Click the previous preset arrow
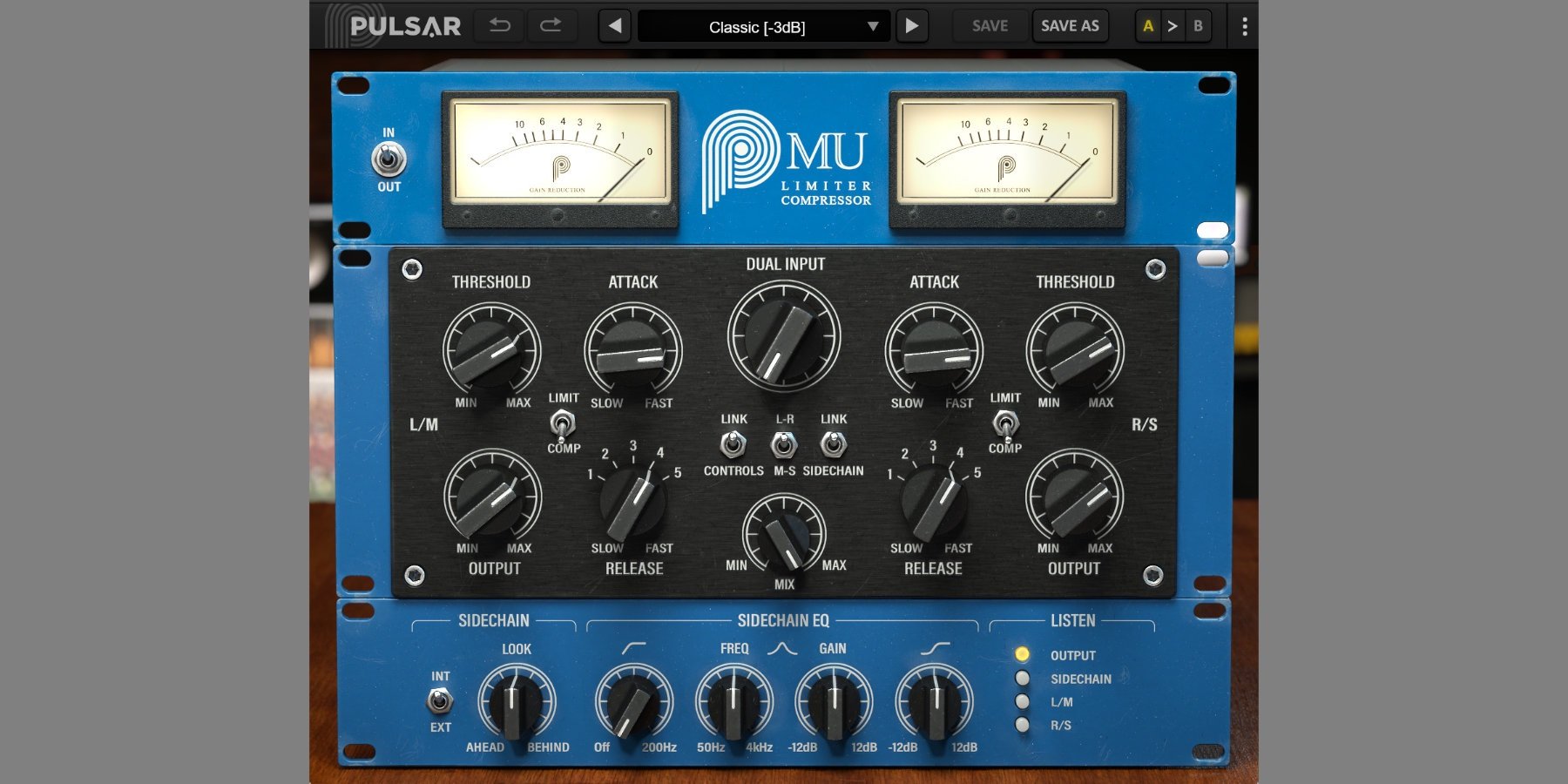 pos(615,25)
